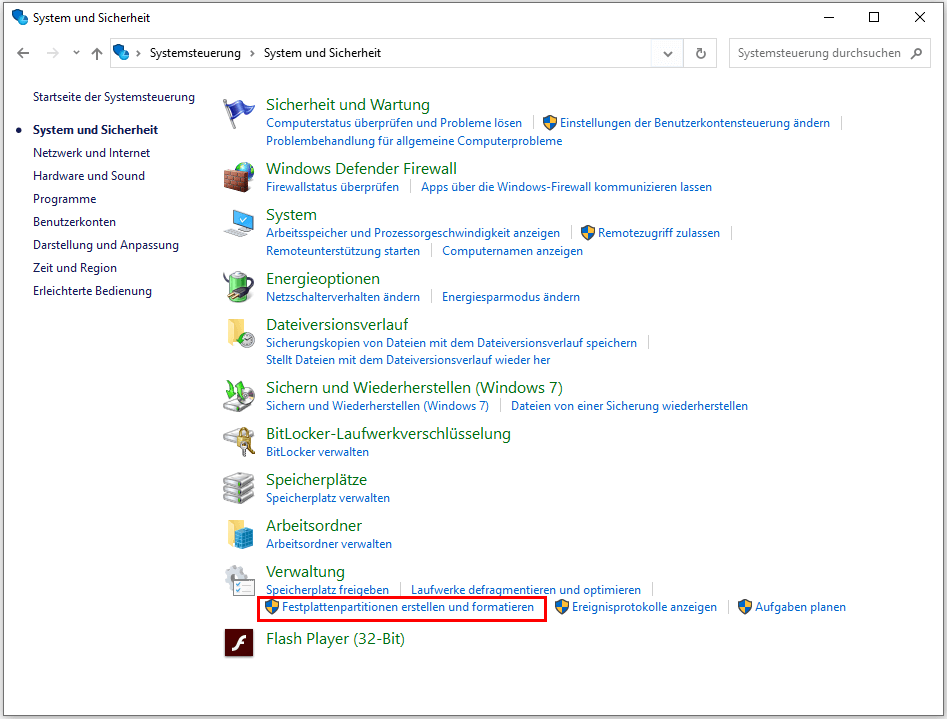The image size is (947, 719).
Task: Open BitLocker verwalten
Action: coord(317,452)
